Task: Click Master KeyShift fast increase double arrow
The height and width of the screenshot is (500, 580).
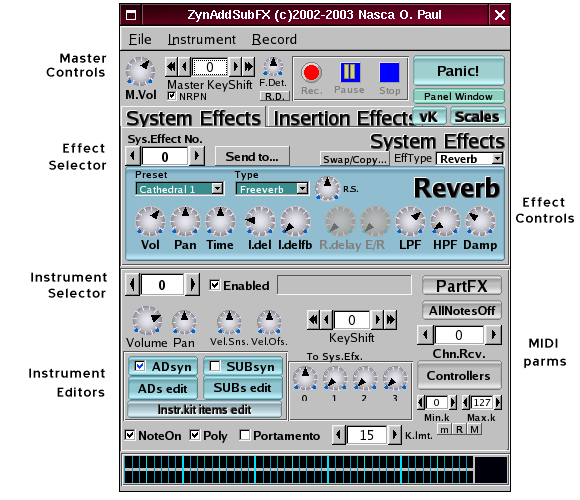Action: pos(249,67)
